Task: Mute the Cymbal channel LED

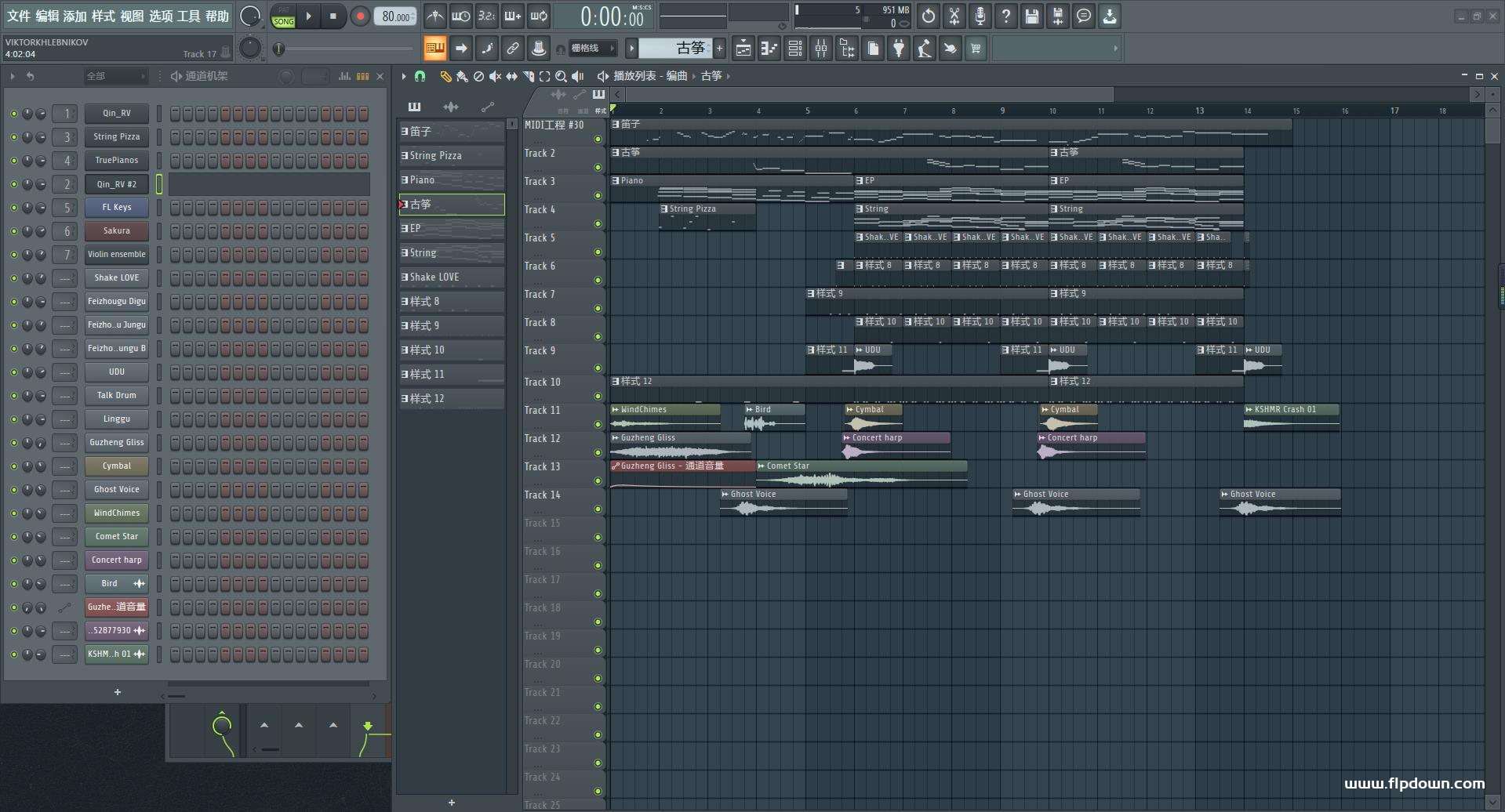Action: (13, 466)
